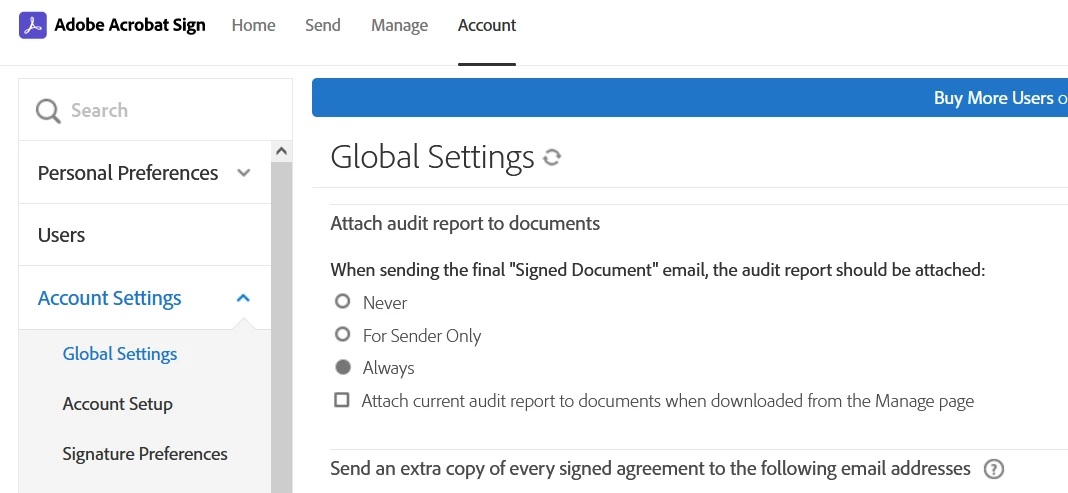Screen dimensions: 1068x493
Task: Collapse the Account Settings section
Action: 243,298
